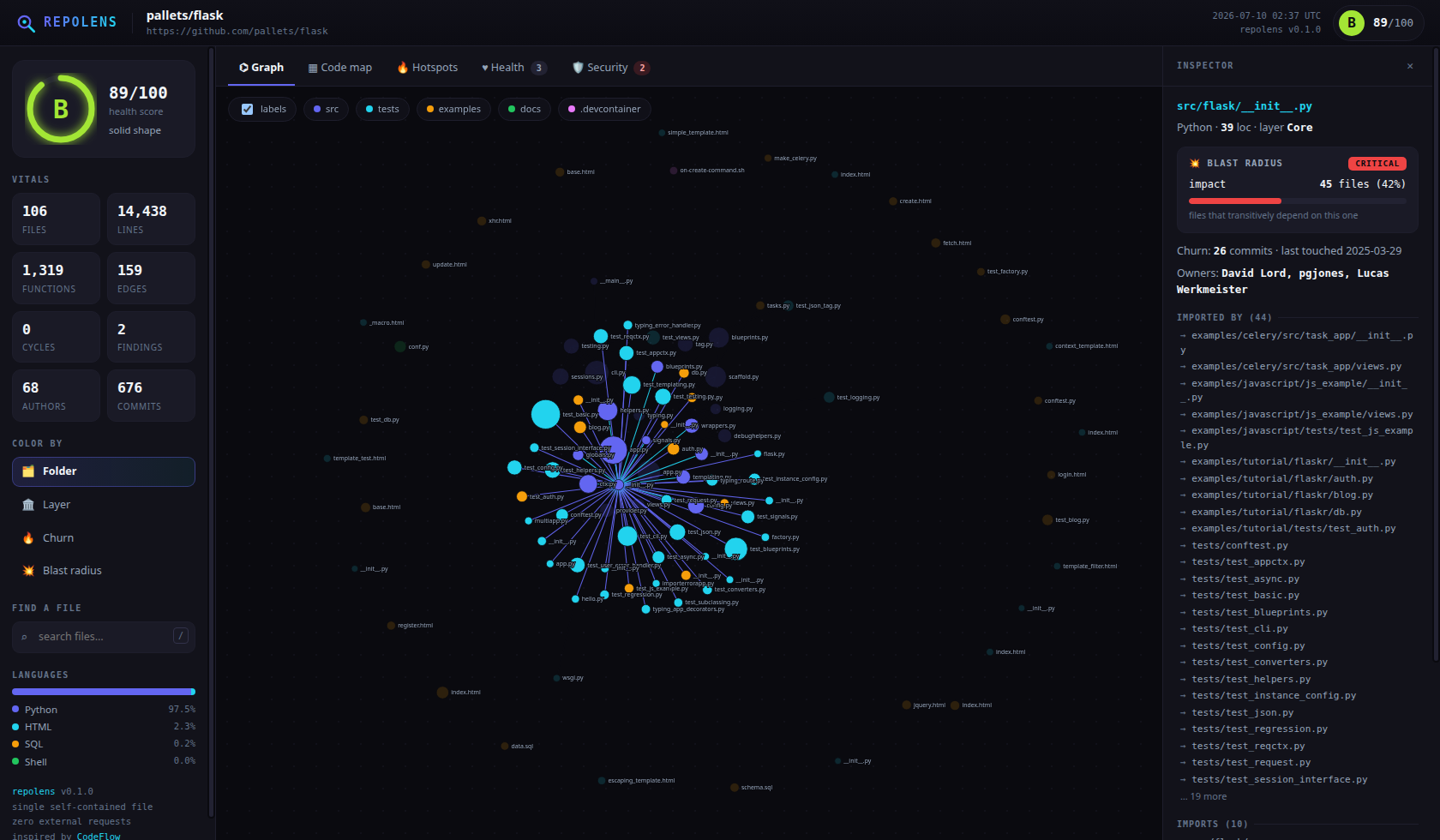Select the conf.py node in the graph

pyautogui.click(x=400, y=346)
